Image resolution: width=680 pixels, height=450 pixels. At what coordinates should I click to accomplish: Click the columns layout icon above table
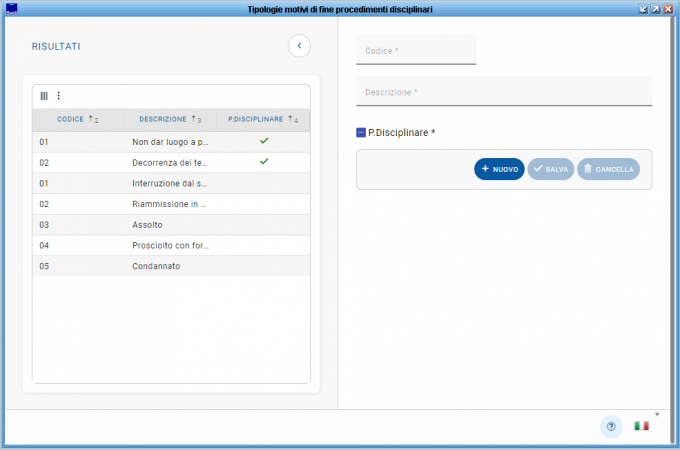tap(44, 96)
